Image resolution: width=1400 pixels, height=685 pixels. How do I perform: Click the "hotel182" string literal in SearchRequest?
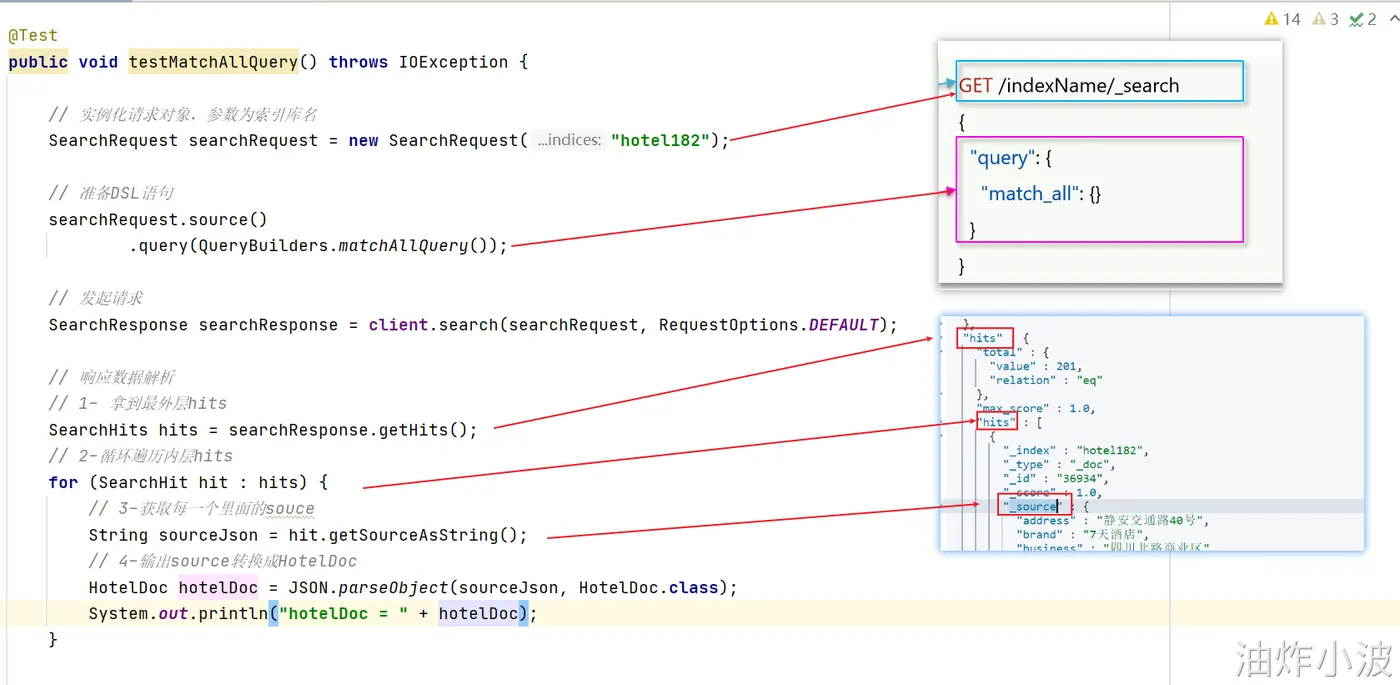tap(660, 140)
